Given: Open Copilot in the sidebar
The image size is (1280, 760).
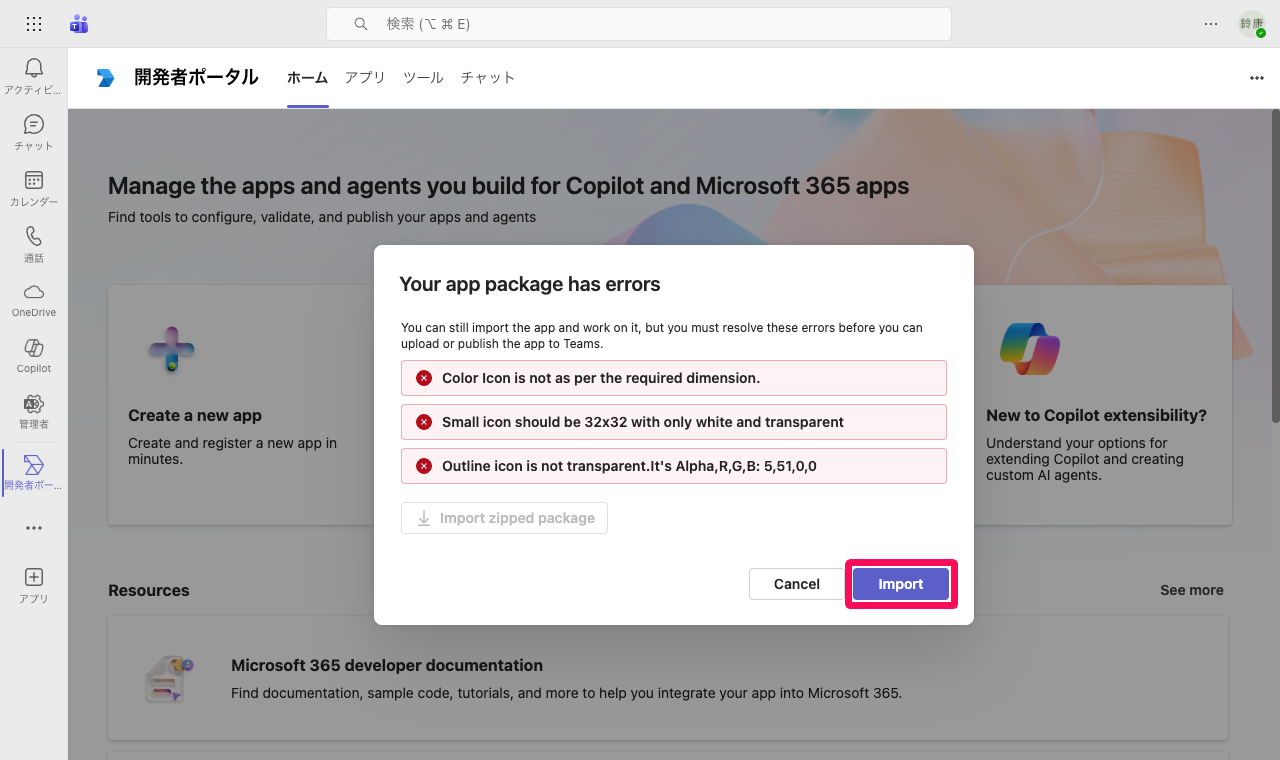Looking at the screenshot, I should pyautogui.click(x=34, y=356).
